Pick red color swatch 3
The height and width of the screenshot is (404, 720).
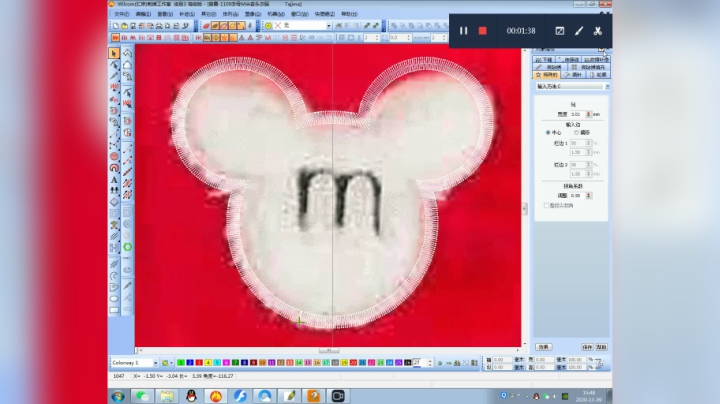pos(199,363)
